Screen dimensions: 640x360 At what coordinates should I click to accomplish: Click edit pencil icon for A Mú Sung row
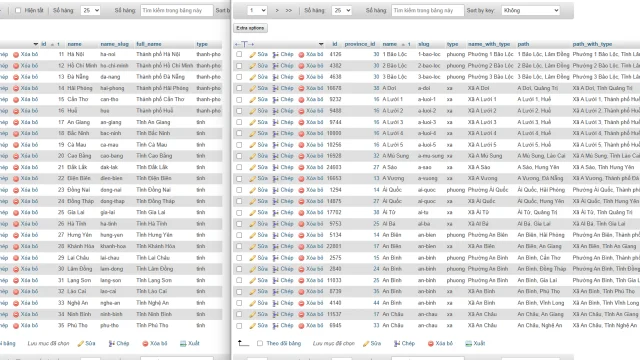coord(253,156)
